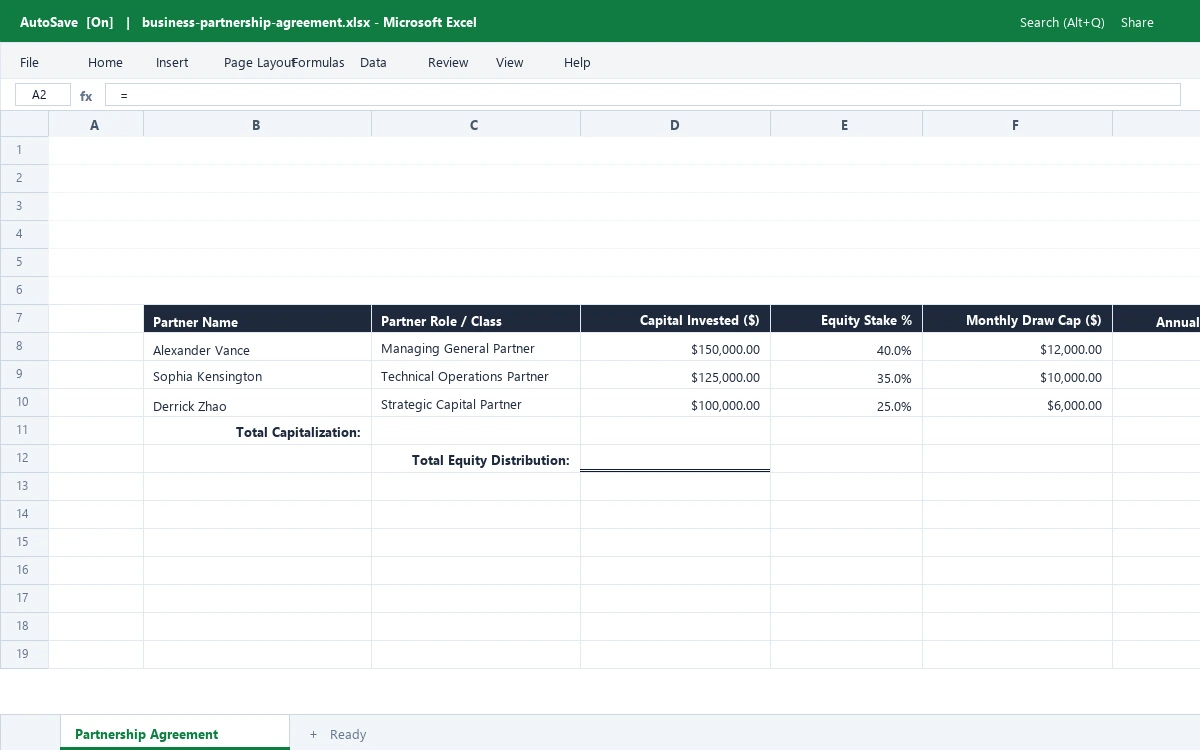This screenshot has width=1200, height=750.
Task: Select the Managing General Partner cell
Action: point(475,347)
